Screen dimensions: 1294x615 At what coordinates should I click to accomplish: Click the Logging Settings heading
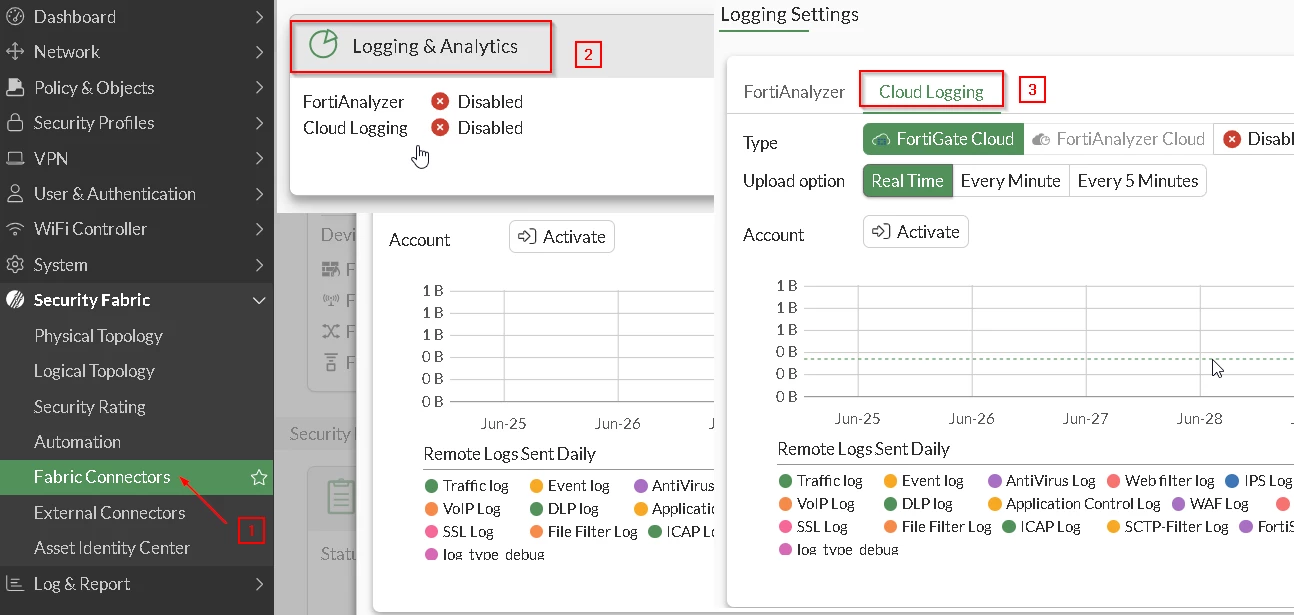789,15
